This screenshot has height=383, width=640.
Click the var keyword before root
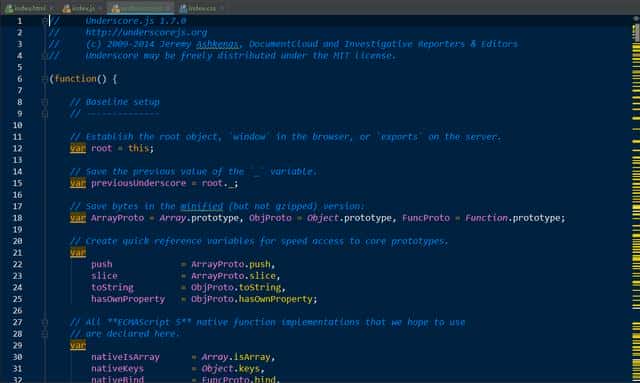pos(78,148)
